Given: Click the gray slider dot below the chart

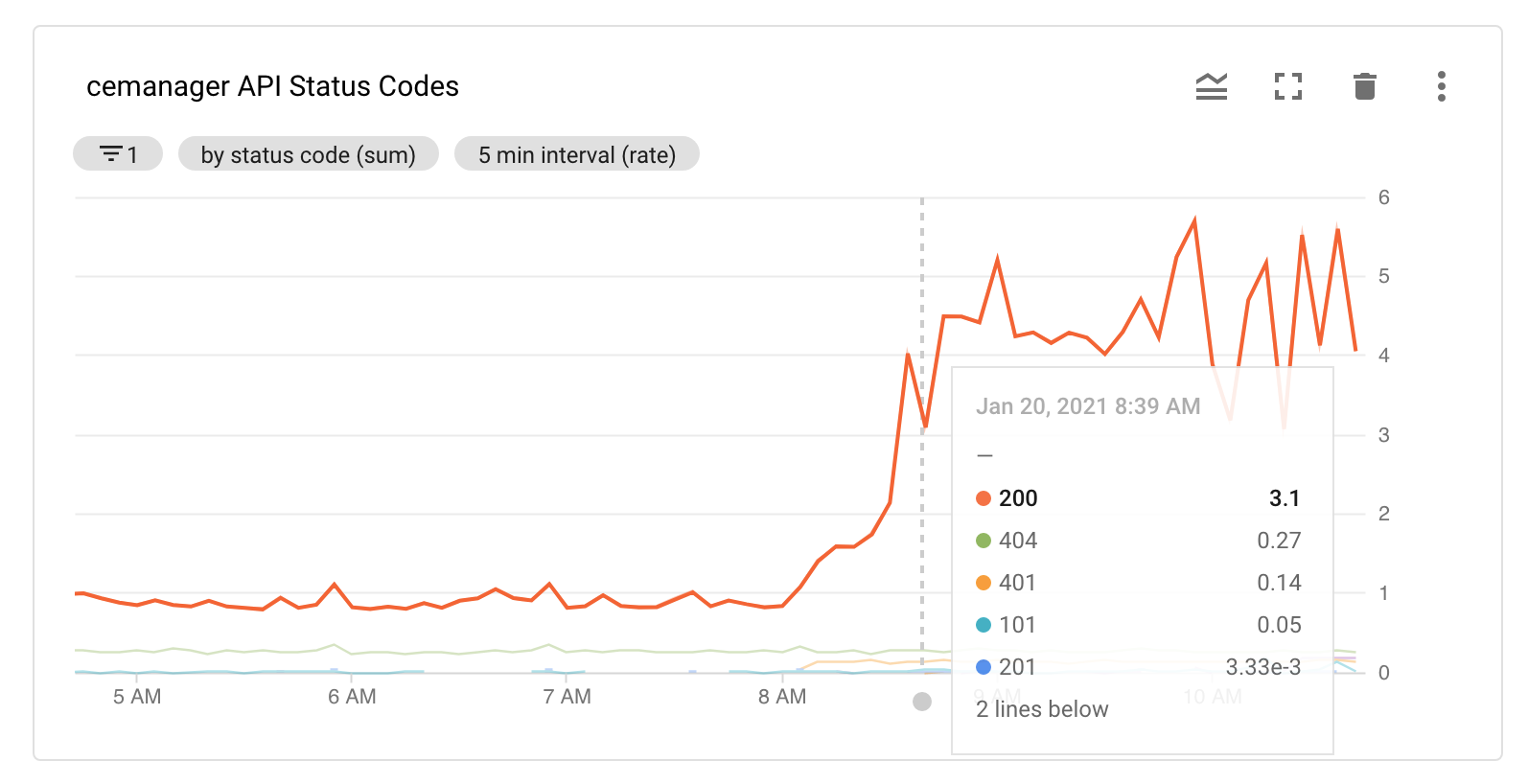Looking at the screenshot, I should click(x=921, y=703).
